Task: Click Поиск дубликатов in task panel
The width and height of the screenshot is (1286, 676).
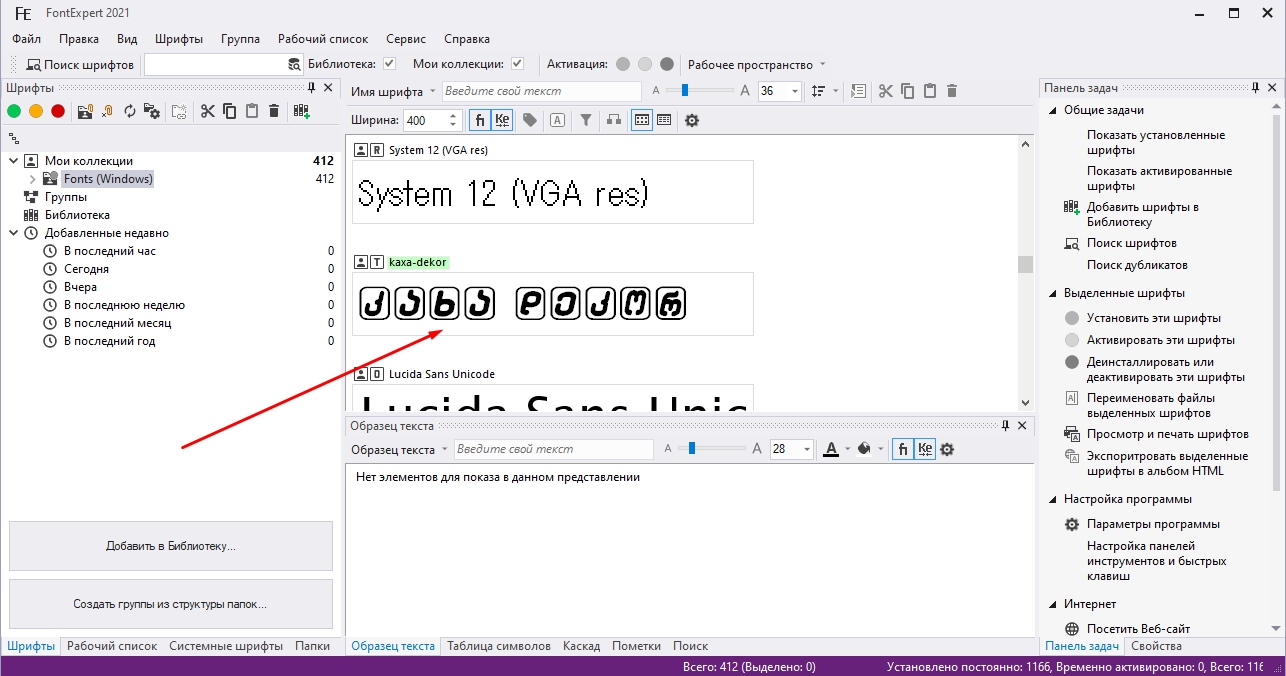Action: (x=1137, y=265)
